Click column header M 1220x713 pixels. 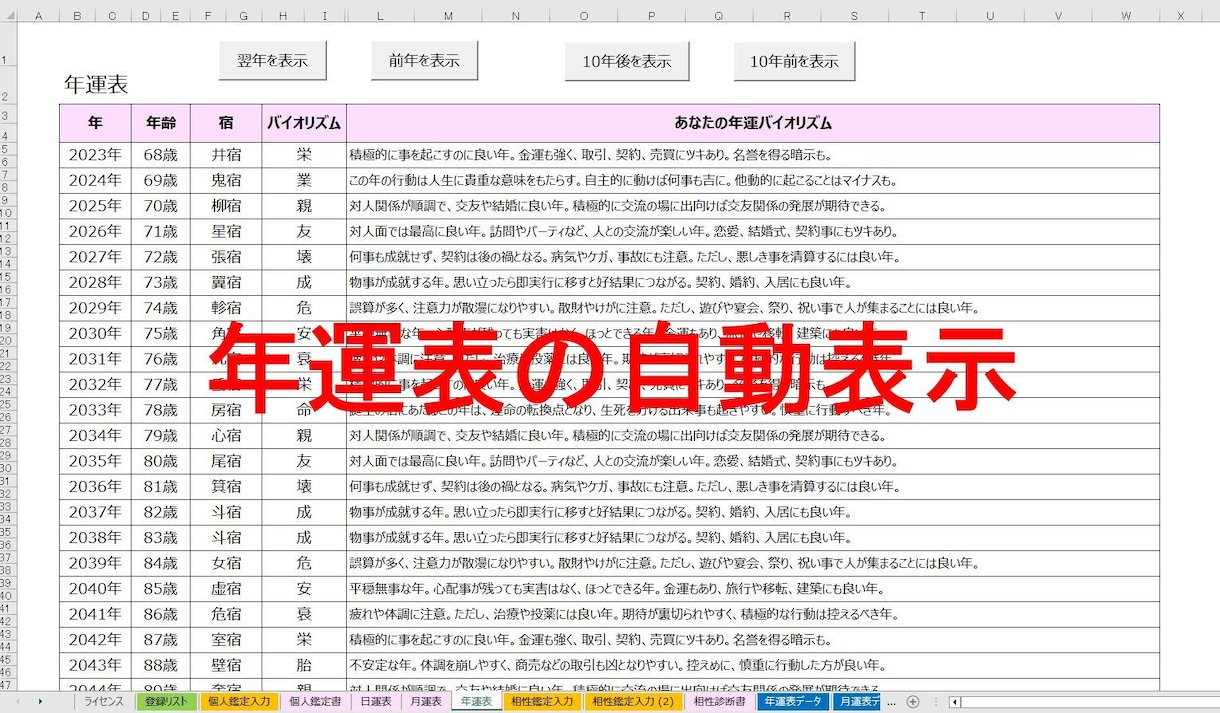click(447, 15)
